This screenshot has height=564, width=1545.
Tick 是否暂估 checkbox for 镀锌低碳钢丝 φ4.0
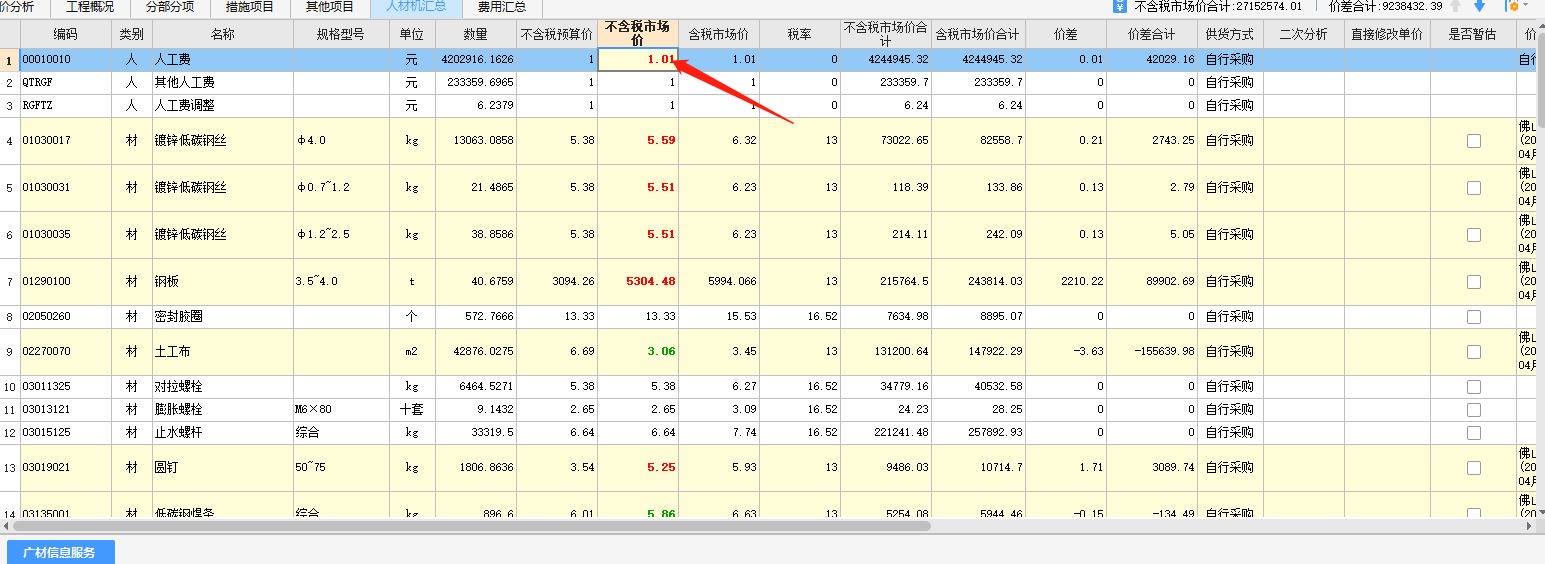pyautogui.click(x=1473, y=141)
